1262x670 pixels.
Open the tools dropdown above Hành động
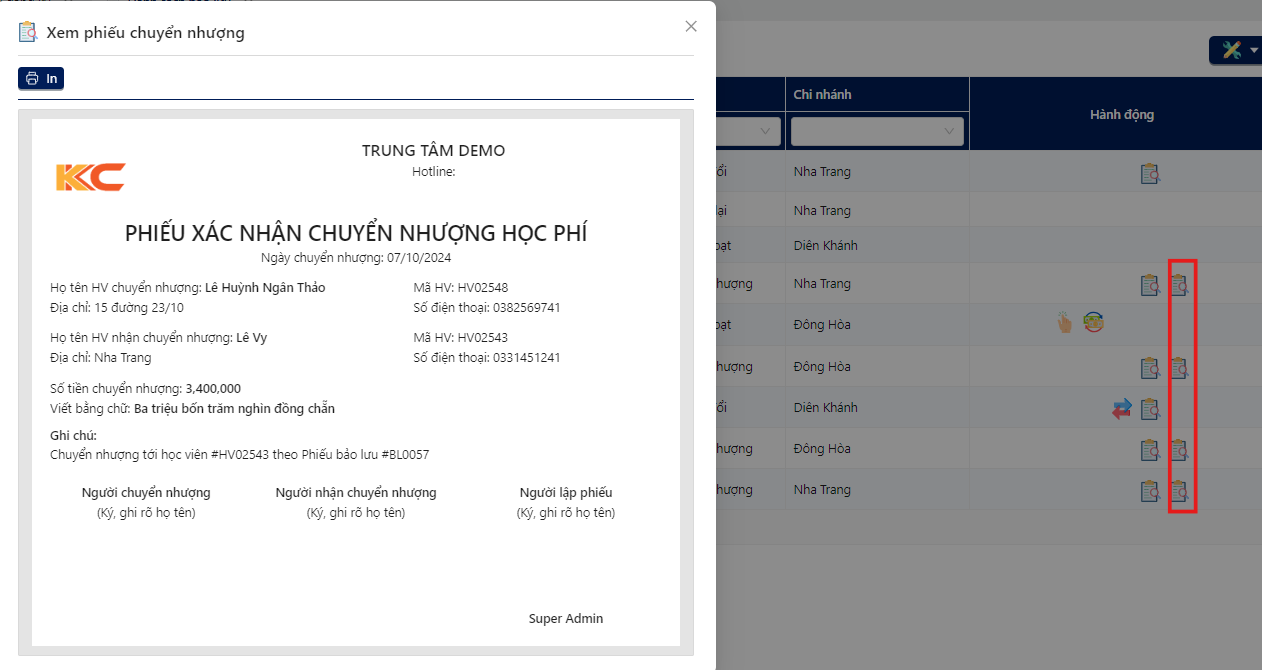point(1237,50)
